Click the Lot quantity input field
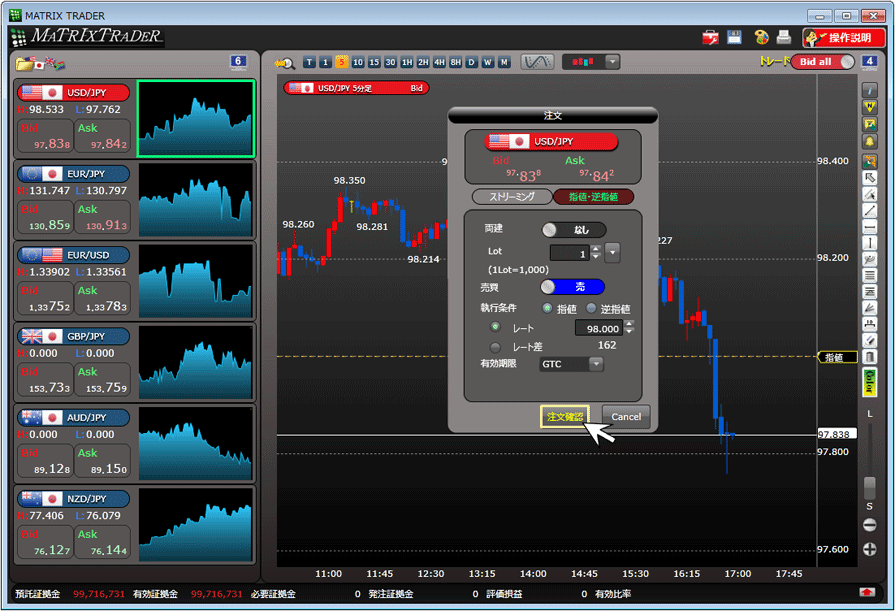The height and width of the screenshot is (611, 895). [570, 253]
